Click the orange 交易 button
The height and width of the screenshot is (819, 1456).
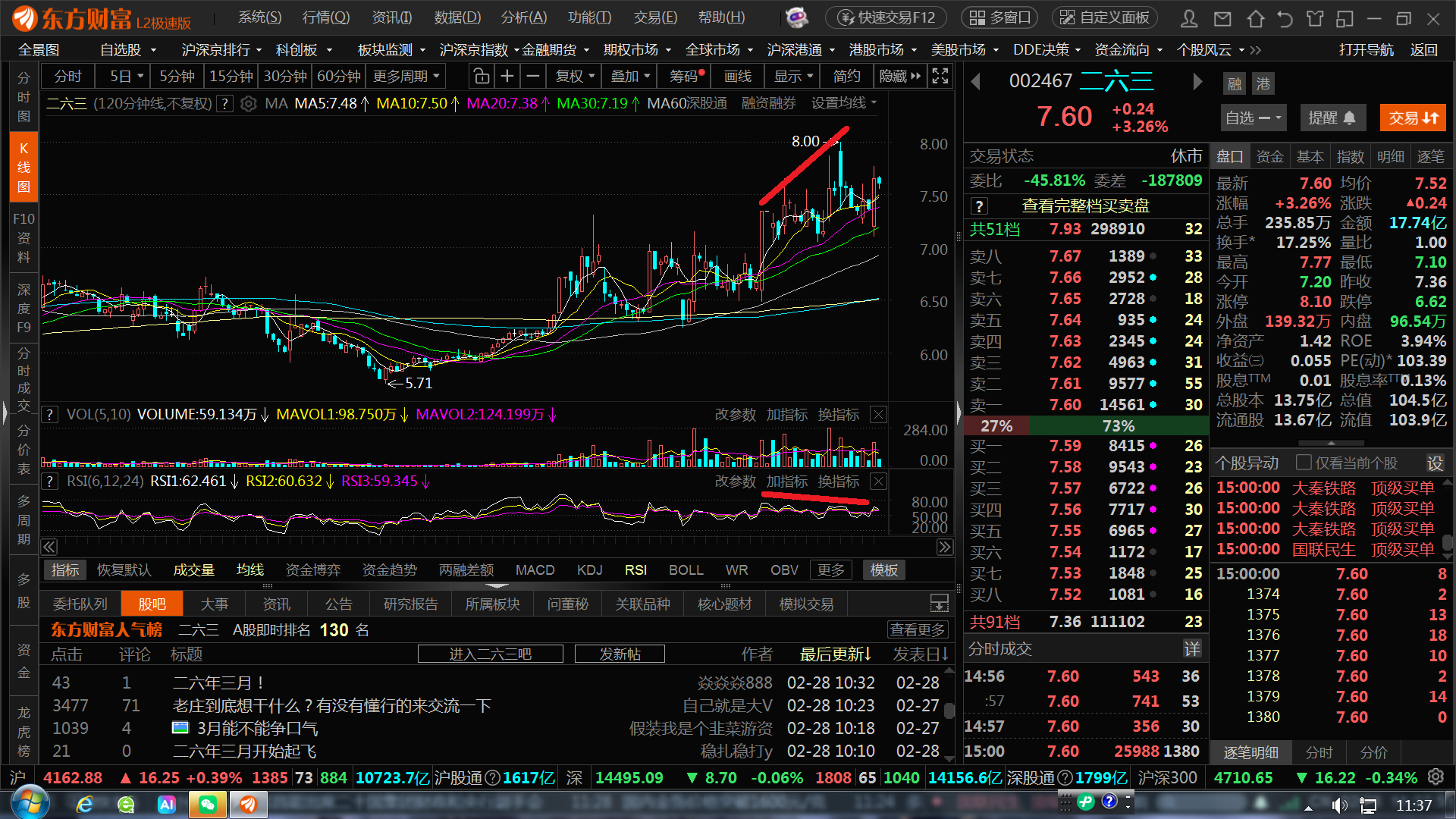[1413, 118]
